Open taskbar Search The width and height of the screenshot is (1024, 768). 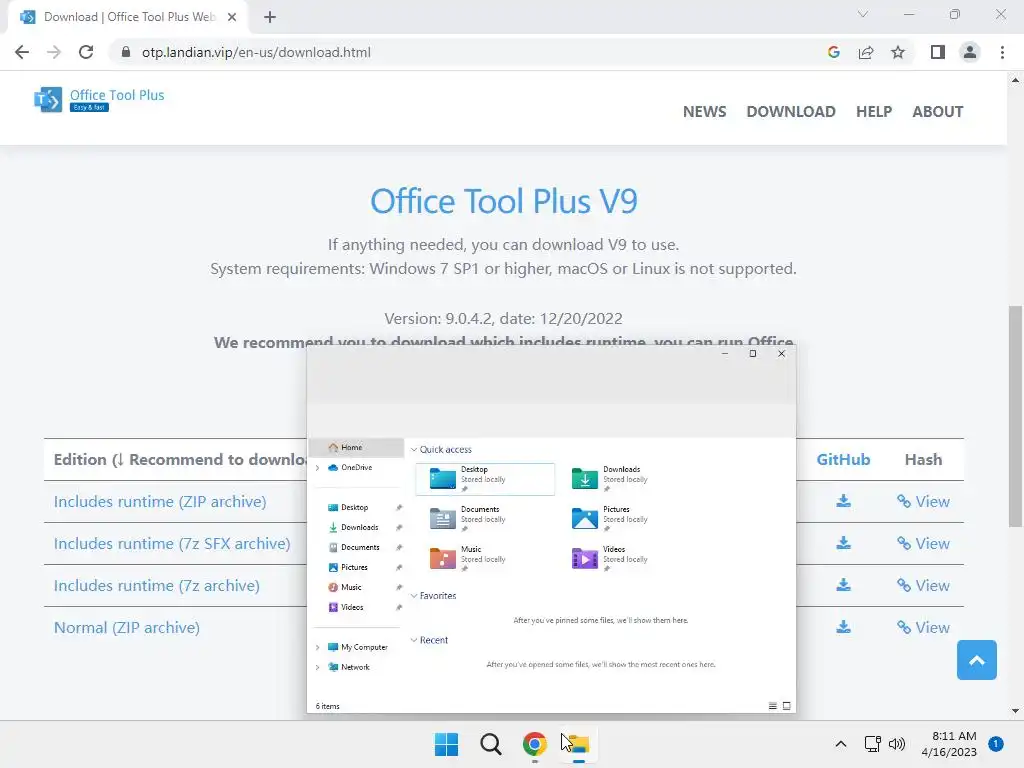click(x=490, y=744)
